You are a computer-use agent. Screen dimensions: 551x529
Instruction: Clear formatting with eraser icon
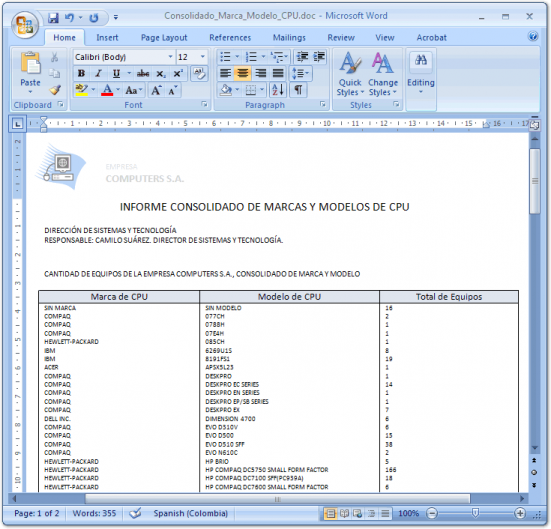coord(199,73)
